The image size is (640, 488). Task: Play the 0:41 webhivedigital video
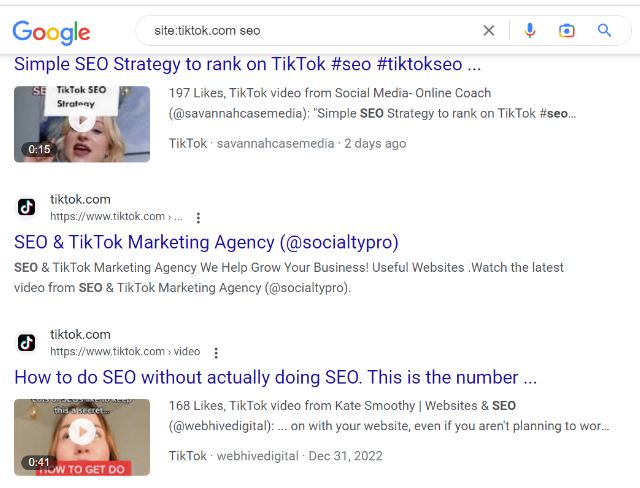(82, 432)
